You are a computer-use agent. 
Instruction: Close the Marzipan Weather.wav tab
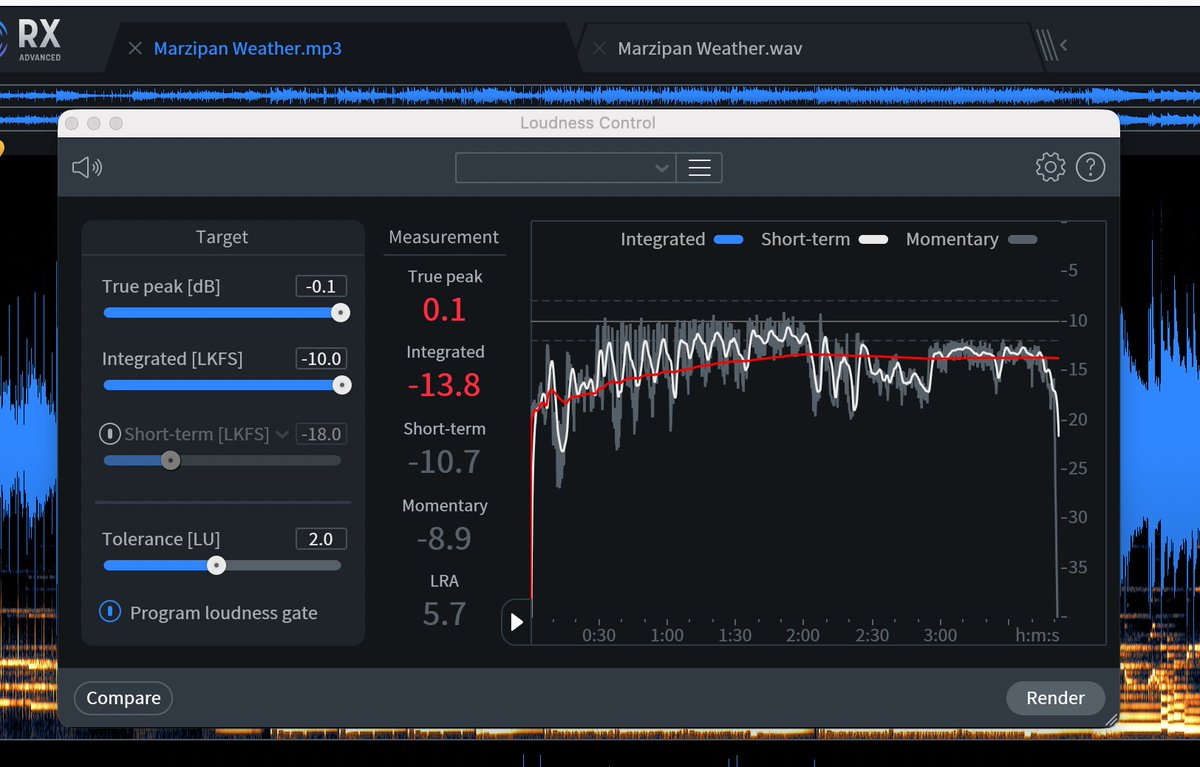(x=599, y=48)
